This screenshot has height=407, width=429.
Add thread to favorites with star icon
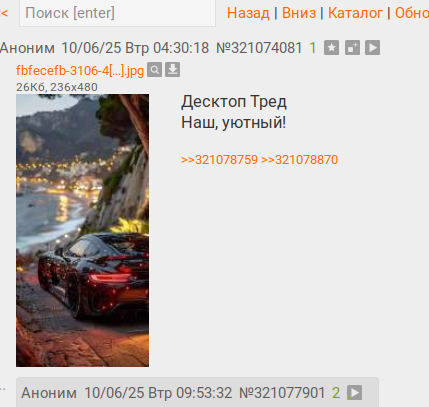pyautogui.click(x=331, y=48)
